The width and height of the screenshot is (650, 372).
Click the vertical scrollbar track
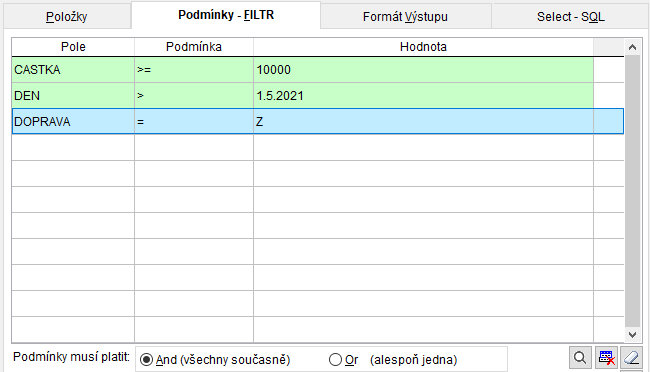(x=632, y=191)
